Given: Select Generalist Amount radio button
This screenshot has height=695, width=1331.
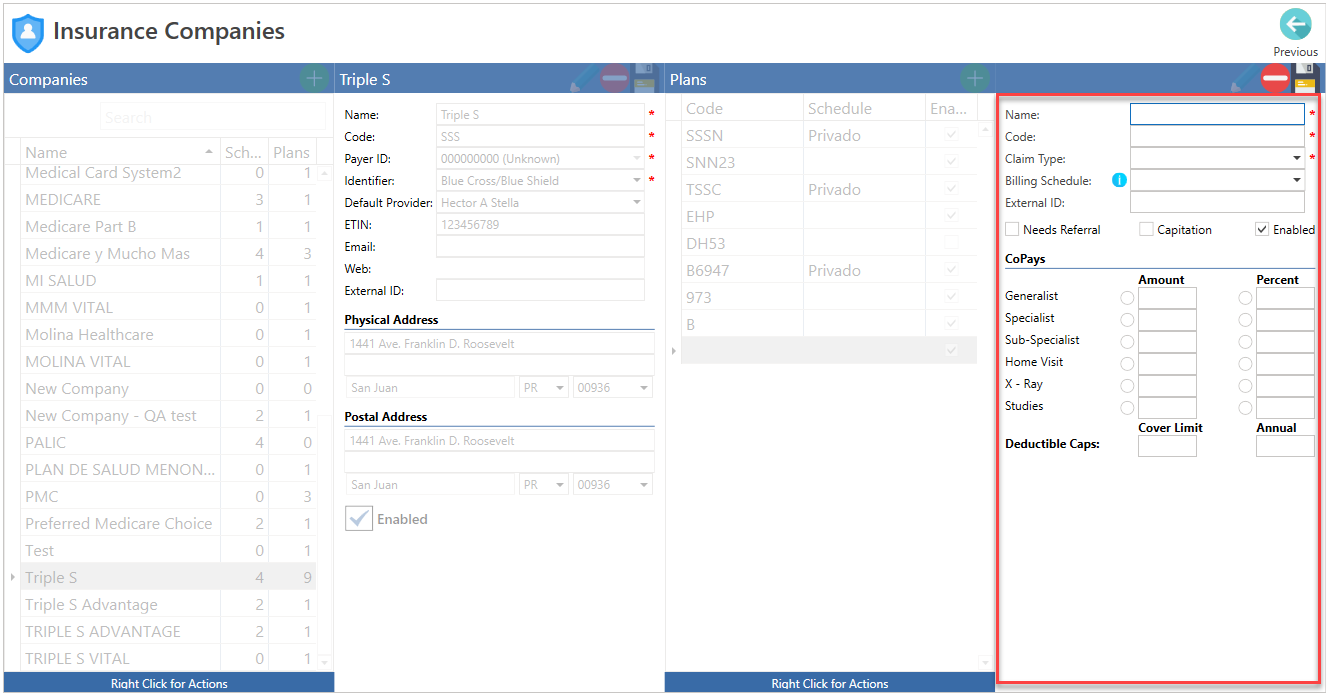Looking at the screenshot, I should [1127, 298].
